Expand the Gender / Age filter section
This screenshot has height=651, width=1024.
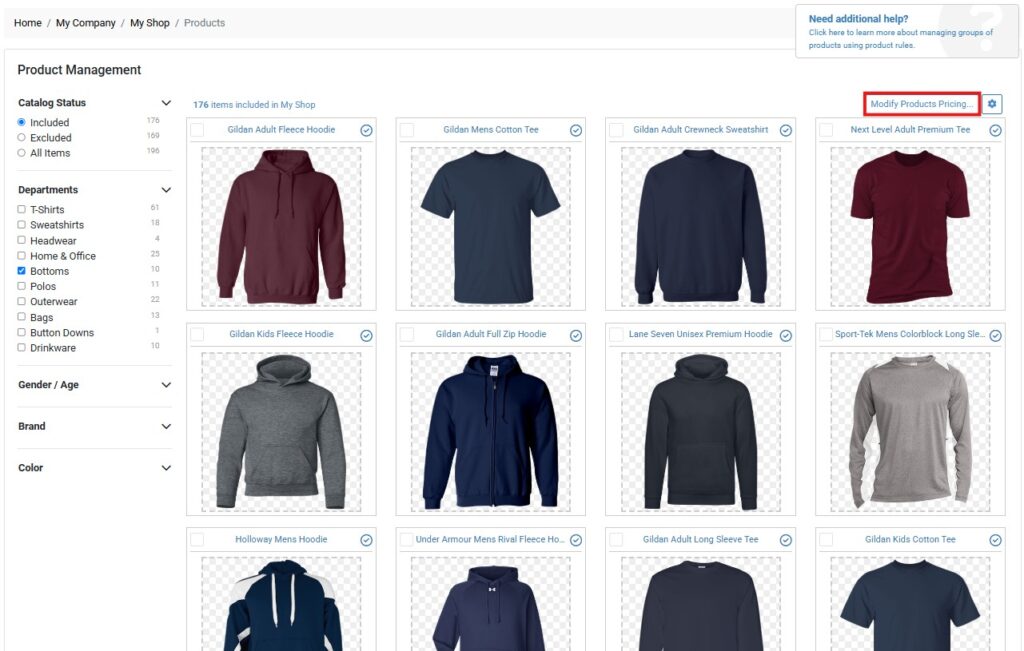(x=166, y=385)
